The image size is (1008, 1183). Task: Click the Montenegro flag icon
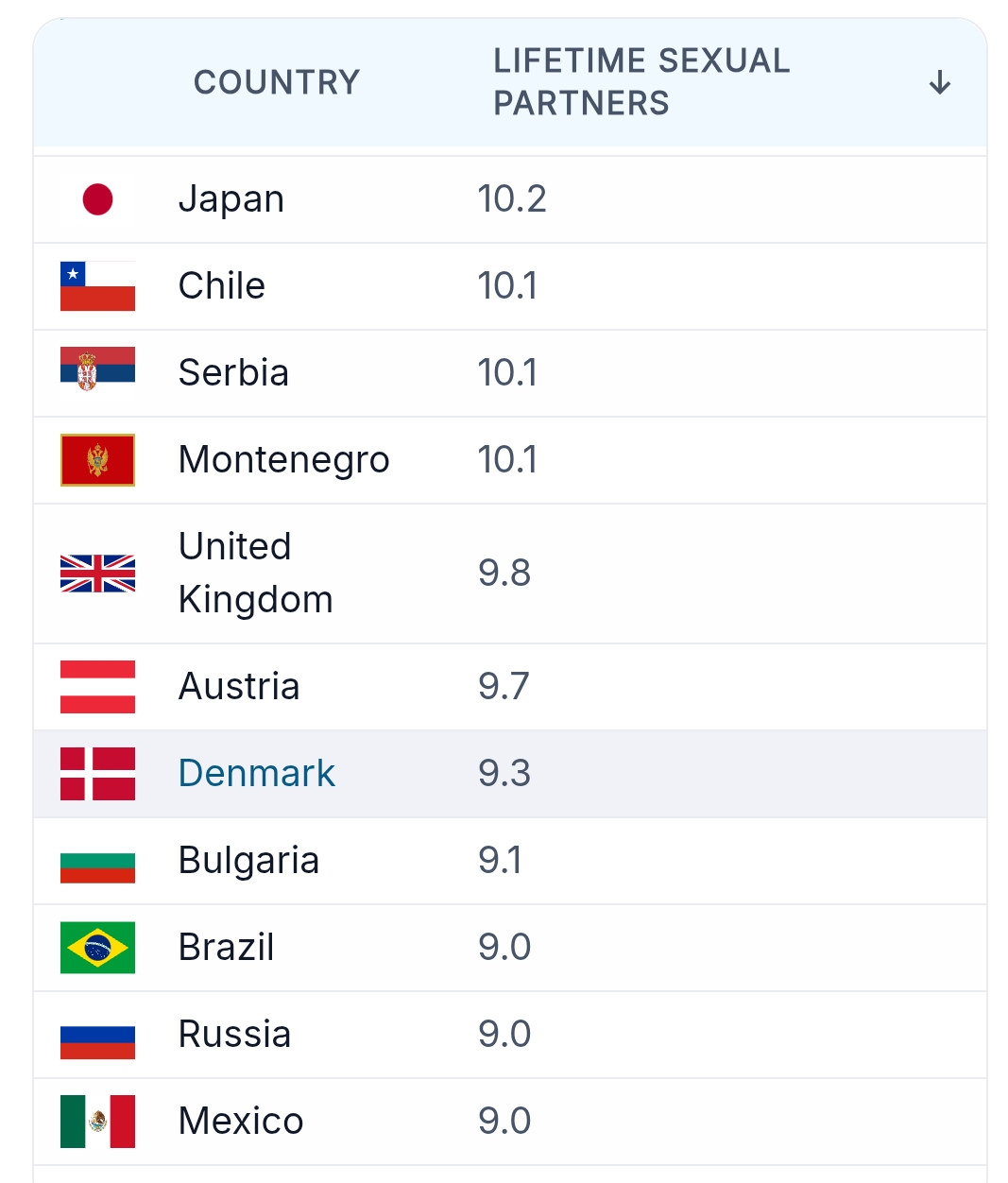(x=97, y=460)
